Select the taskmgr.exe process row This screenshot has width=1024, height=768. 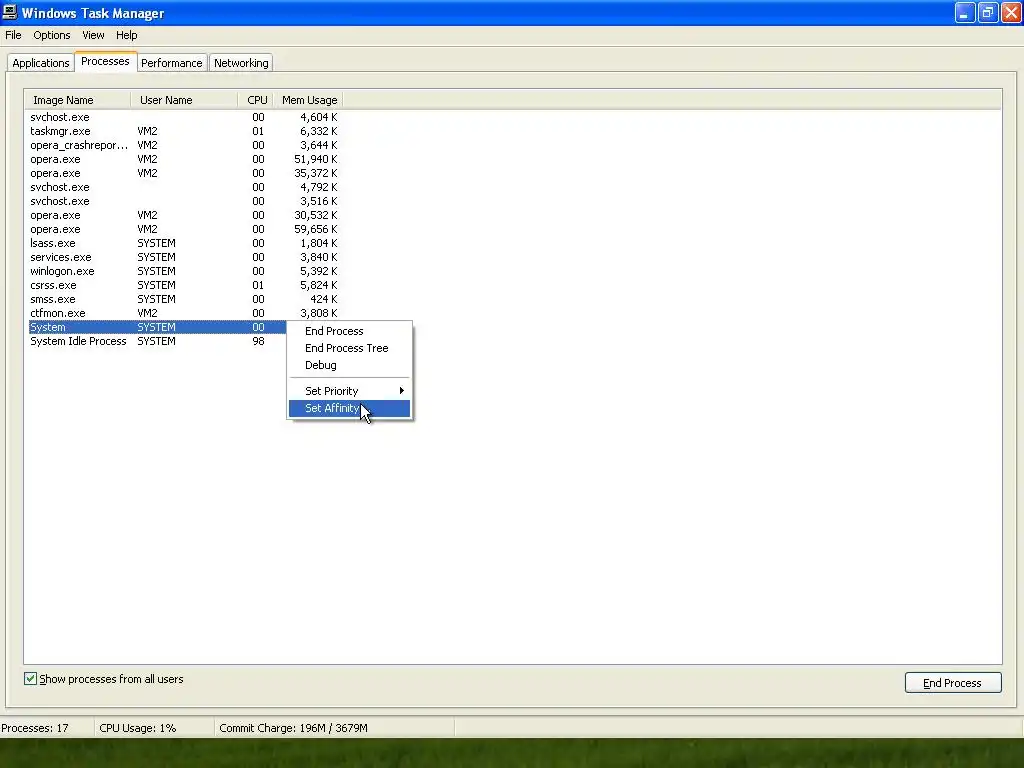[184, 131]
